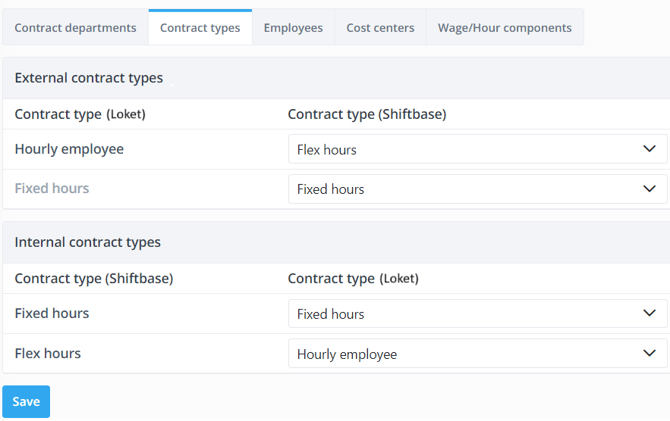Switch to the Employees tab

(x=293, y=28)
